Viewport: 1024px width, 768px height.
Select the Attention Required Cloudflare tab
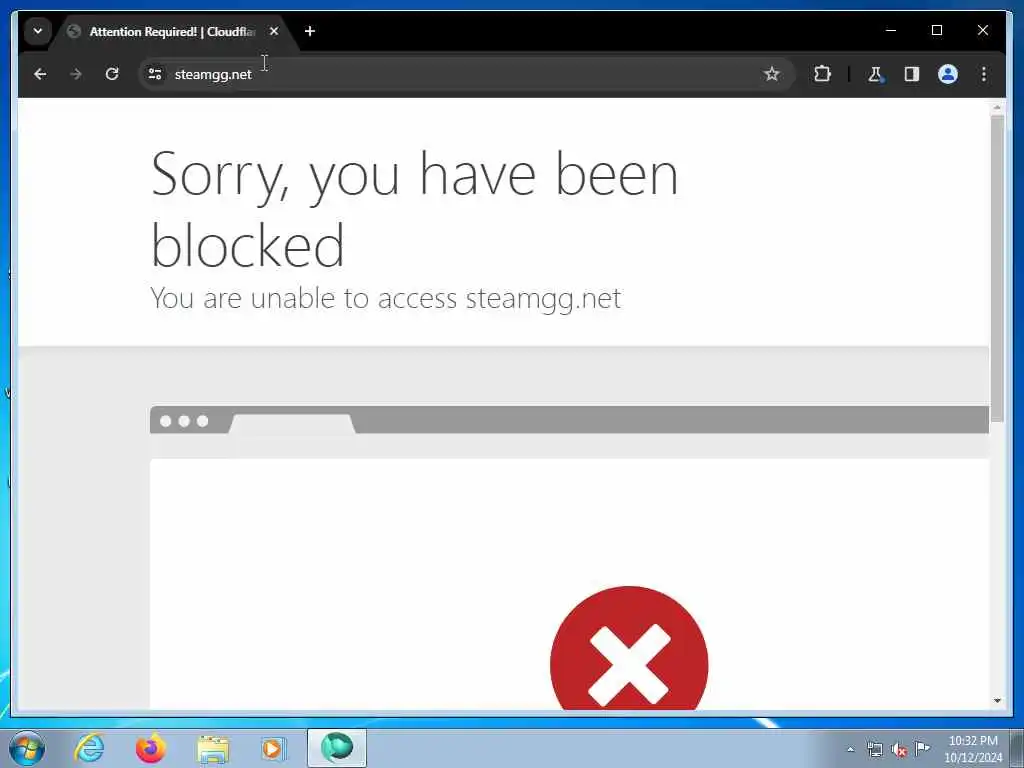173,31
